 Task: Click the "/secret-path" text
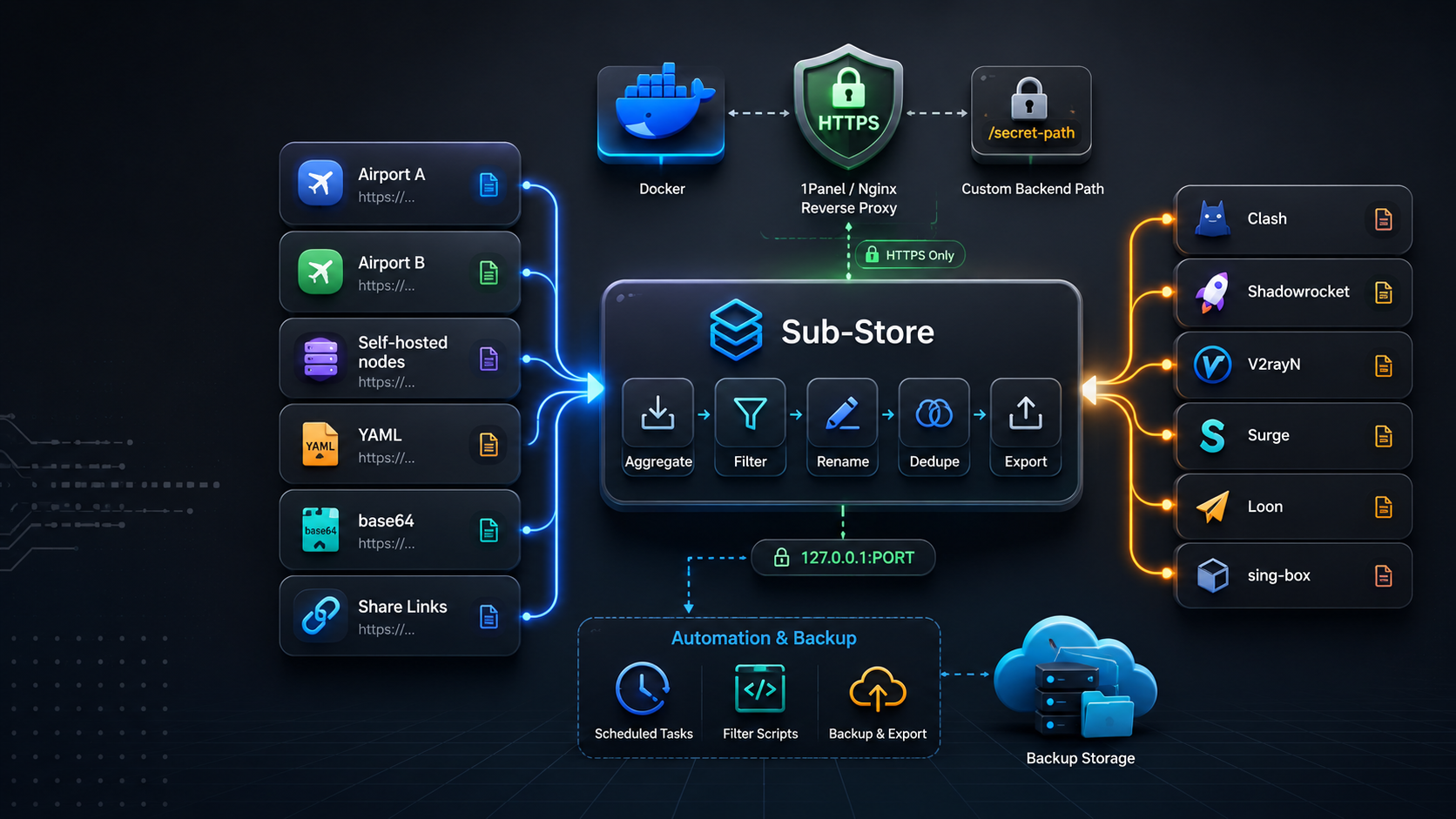coord(1031,133)
